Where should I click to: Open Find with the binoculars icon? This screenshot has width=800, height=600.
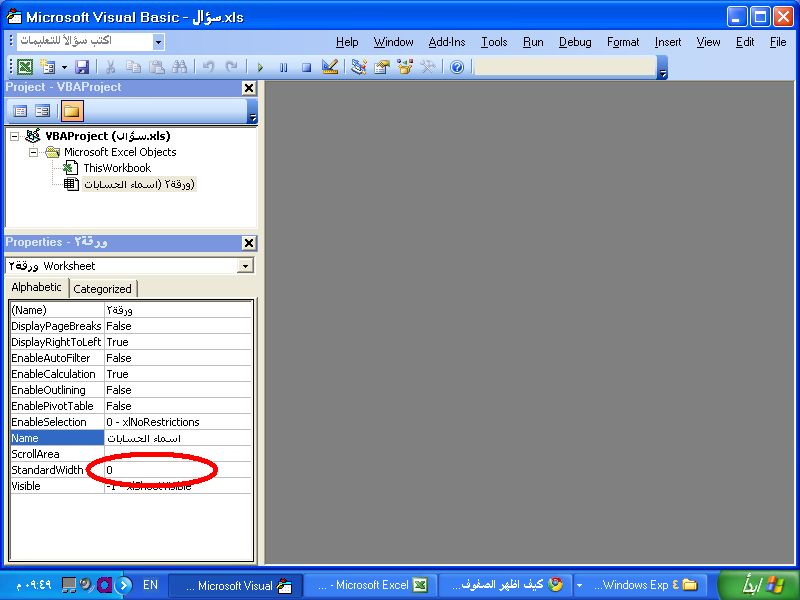pyautogui.click(x=180, y=67)
